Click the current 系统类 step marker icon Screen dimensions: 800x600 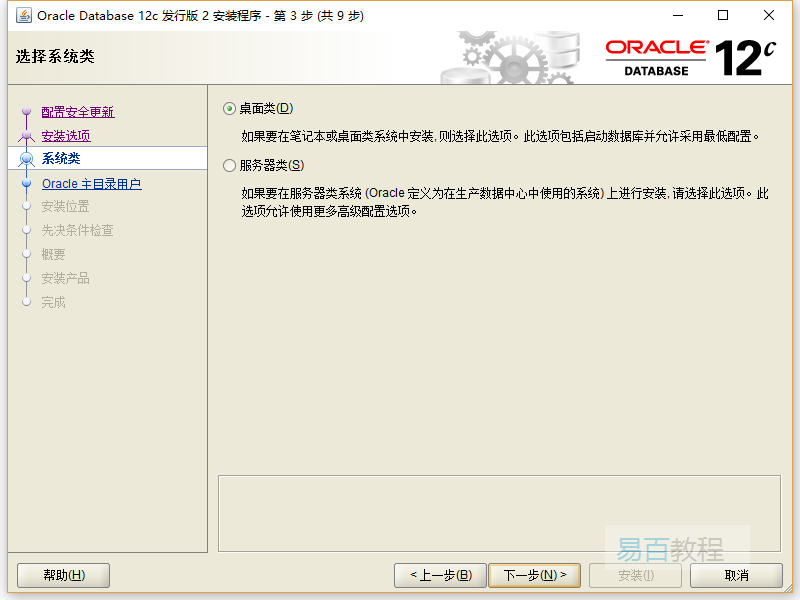coord(27,159)
